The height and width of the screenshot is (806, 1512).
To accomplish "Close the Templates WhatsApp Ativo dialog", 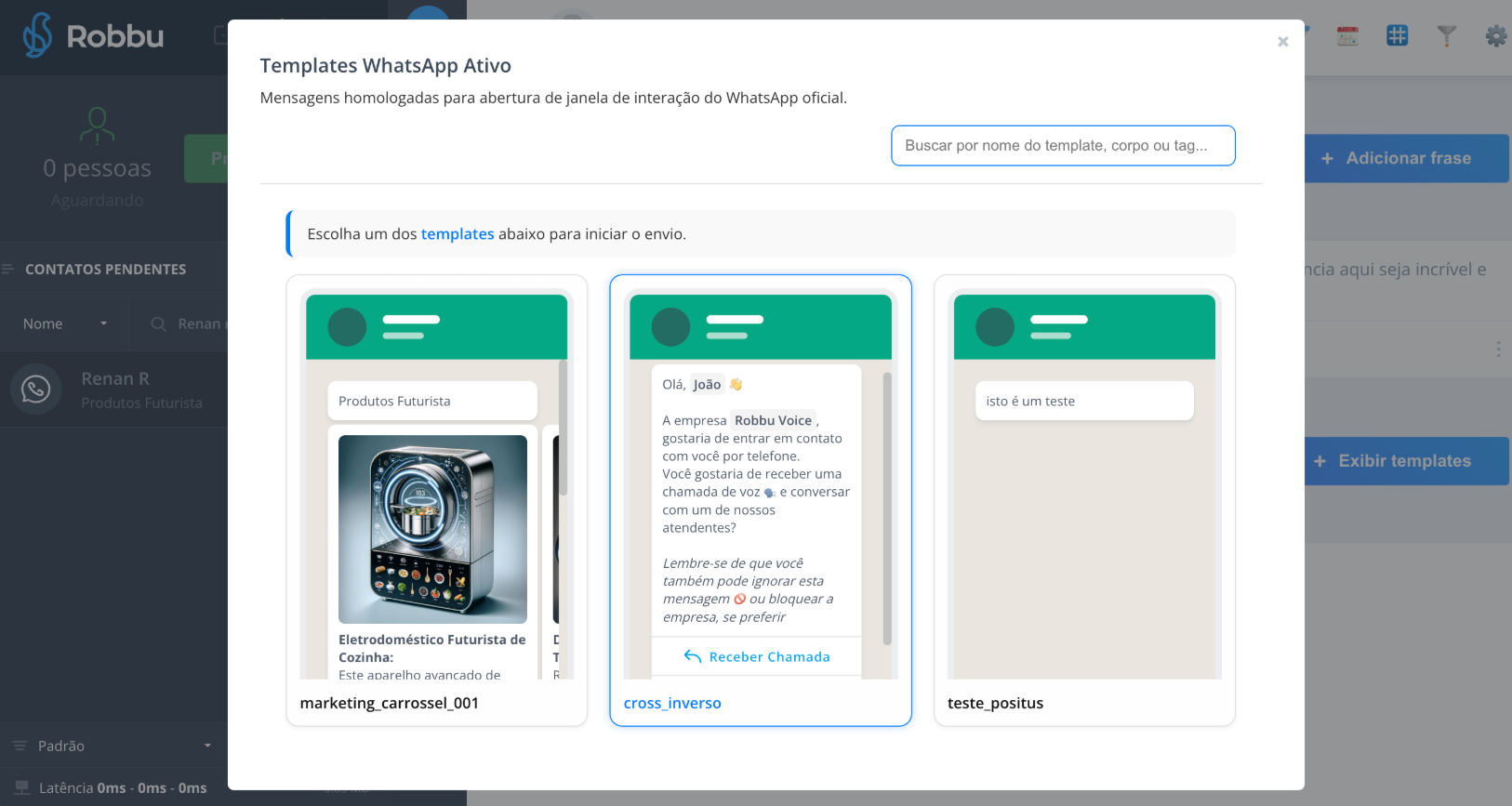I will pos(1282,42).
